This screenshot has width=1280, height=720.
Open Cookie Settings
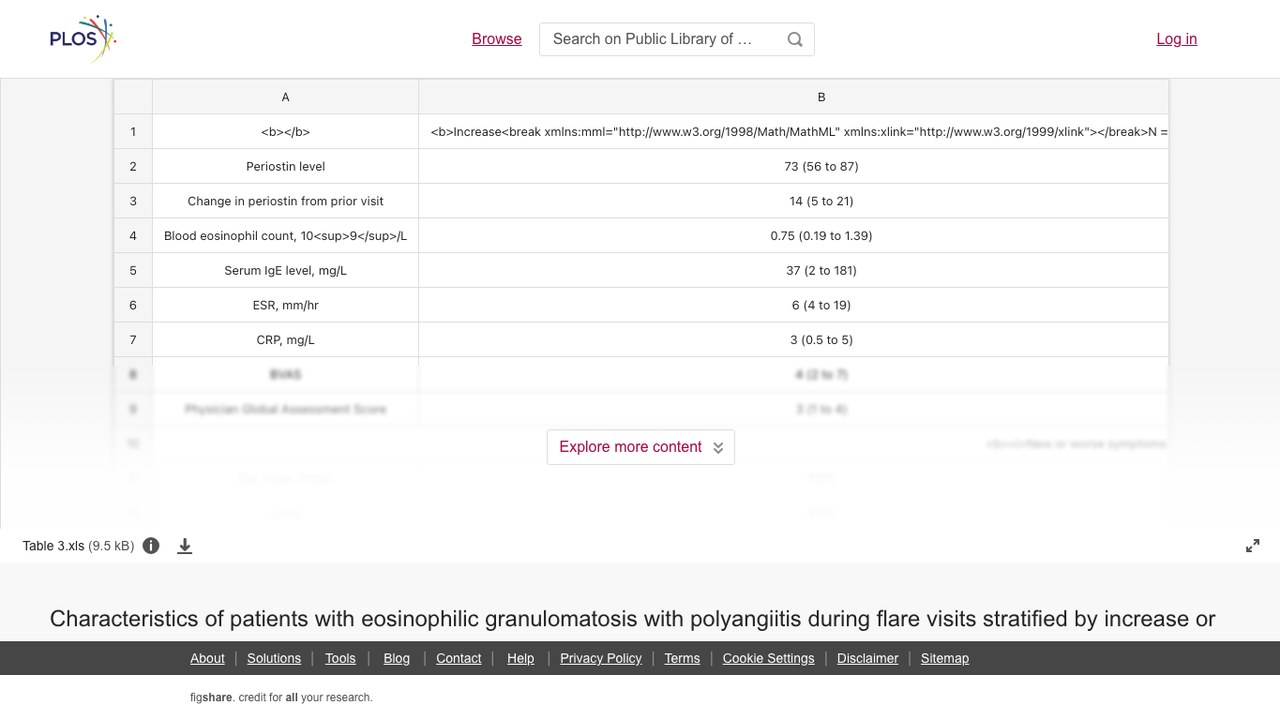click(768, 658)
